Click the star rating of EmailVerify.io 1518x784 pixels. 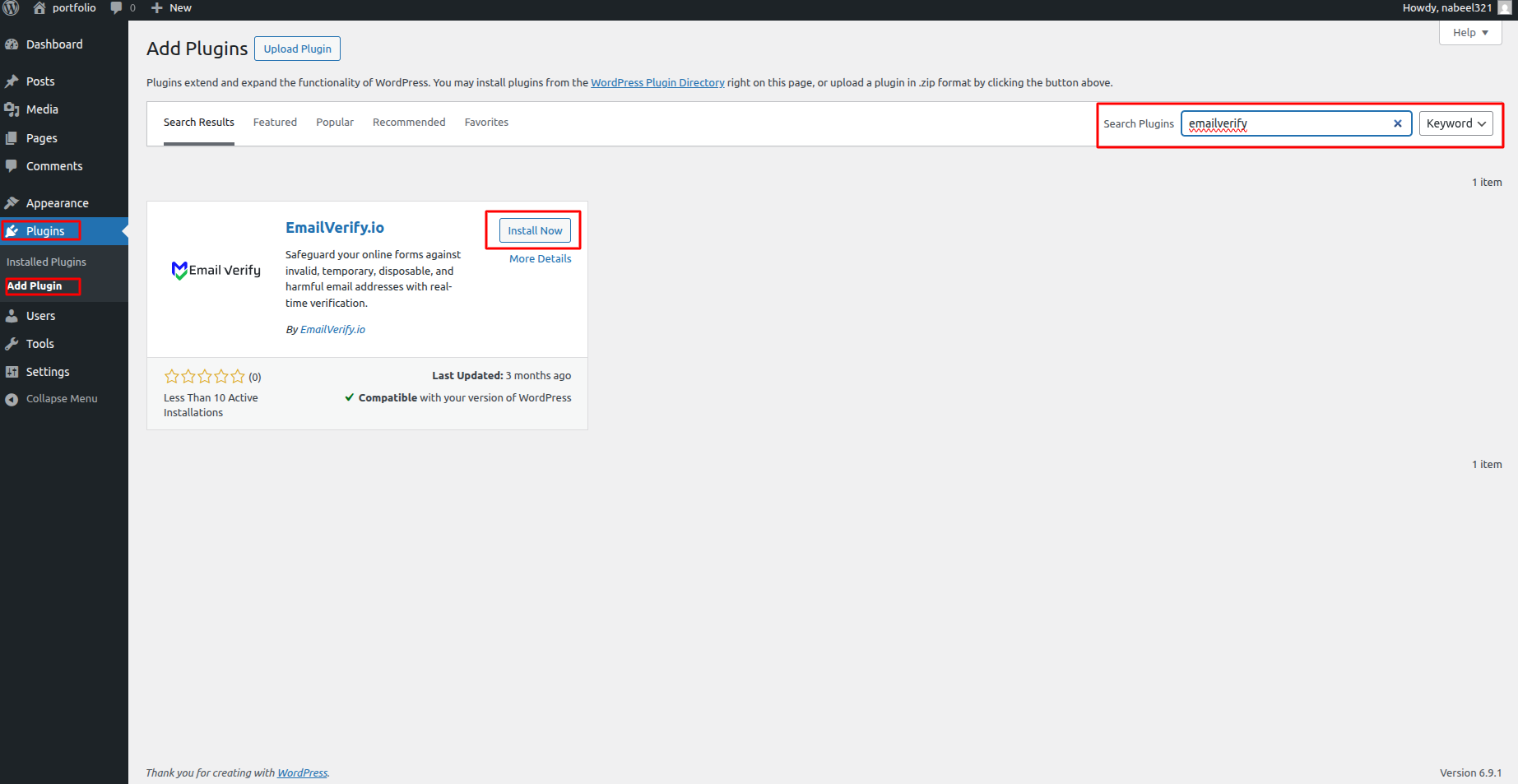pos(205,377)
